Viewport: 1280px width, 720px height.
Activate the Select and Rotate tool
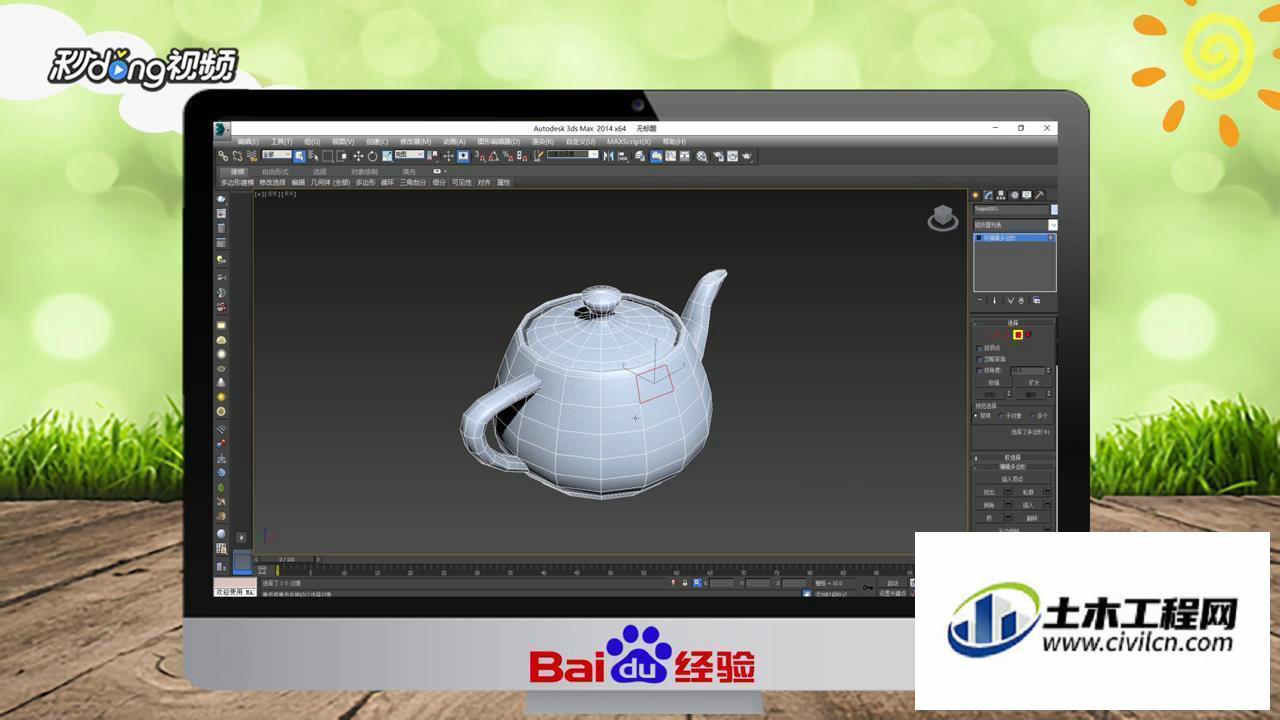372,156
